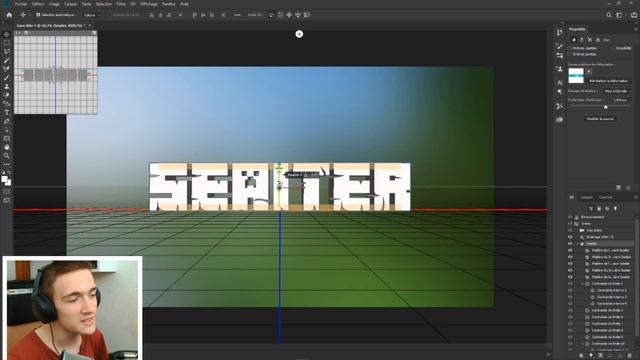Viewport: 640px width, 360px height.
Task: Open the Calque dropdown in the options bar
Action: click(92, 15)
